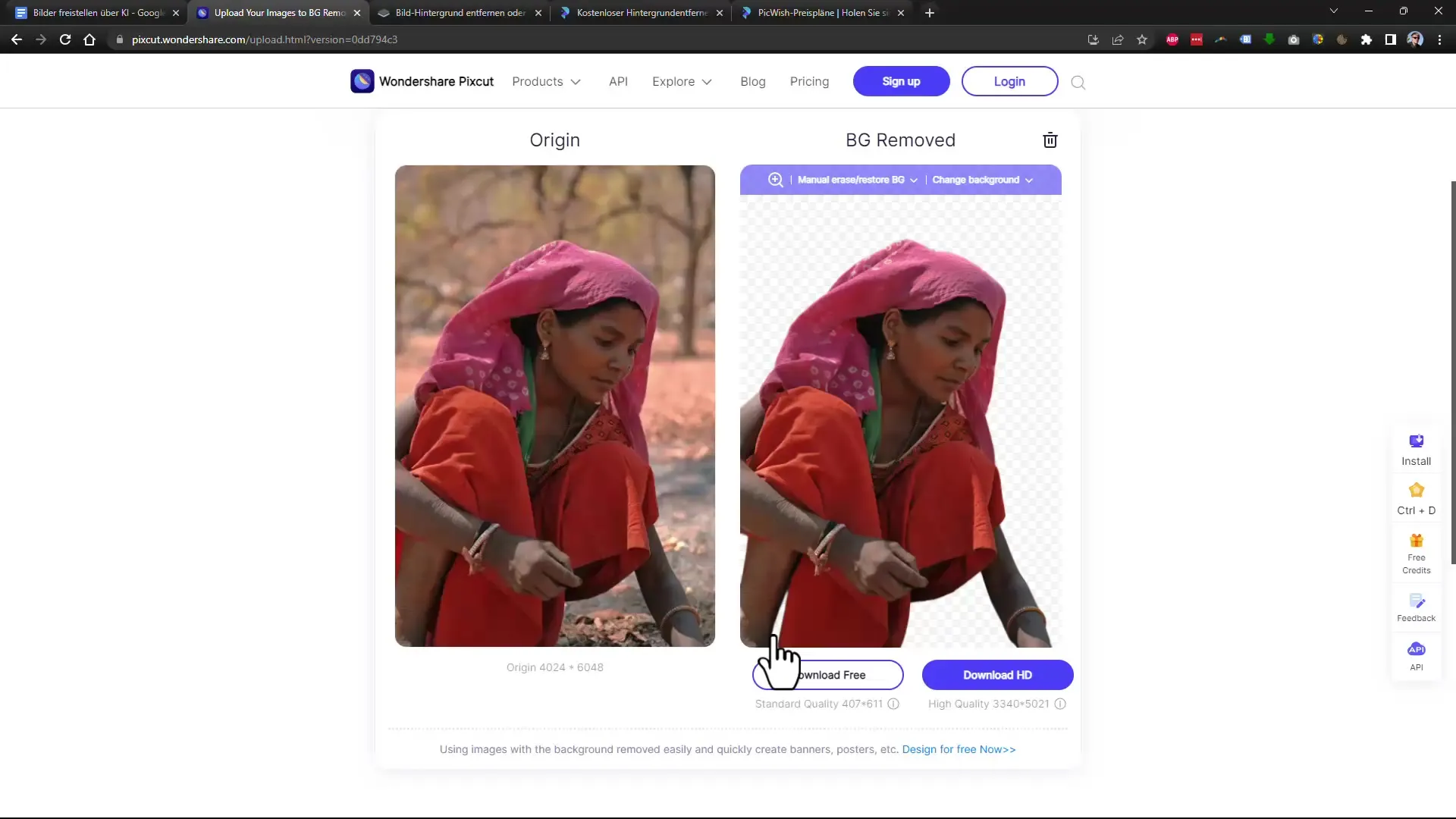Viewport: 1456px width, 819px height.
Task: Click the Wondershare Pixcut logo icon
Action: pyautogui.click(x=362, y=81)
